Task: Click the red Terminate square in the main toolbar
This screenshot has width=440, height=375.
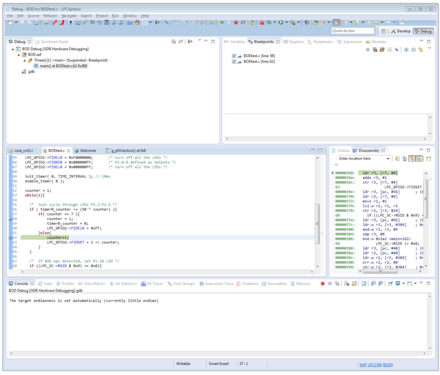Action: (x=236, y=22)
